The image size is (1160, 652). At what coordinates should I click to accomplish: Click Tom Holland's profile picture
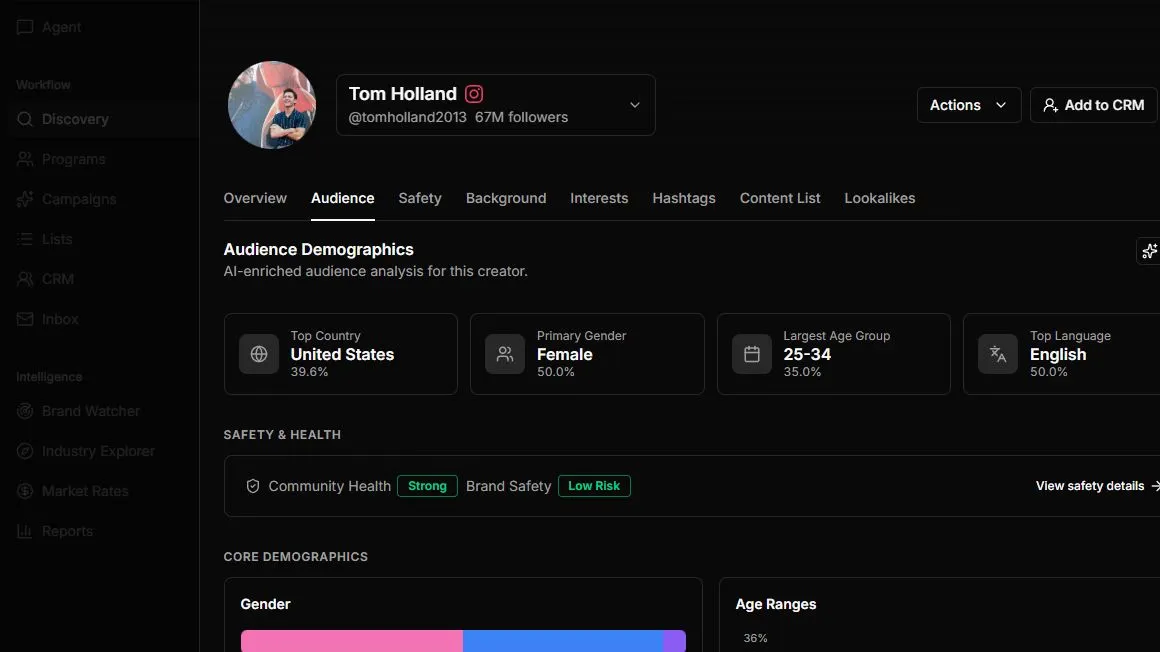pyautogui.click(x=272, y=105)
